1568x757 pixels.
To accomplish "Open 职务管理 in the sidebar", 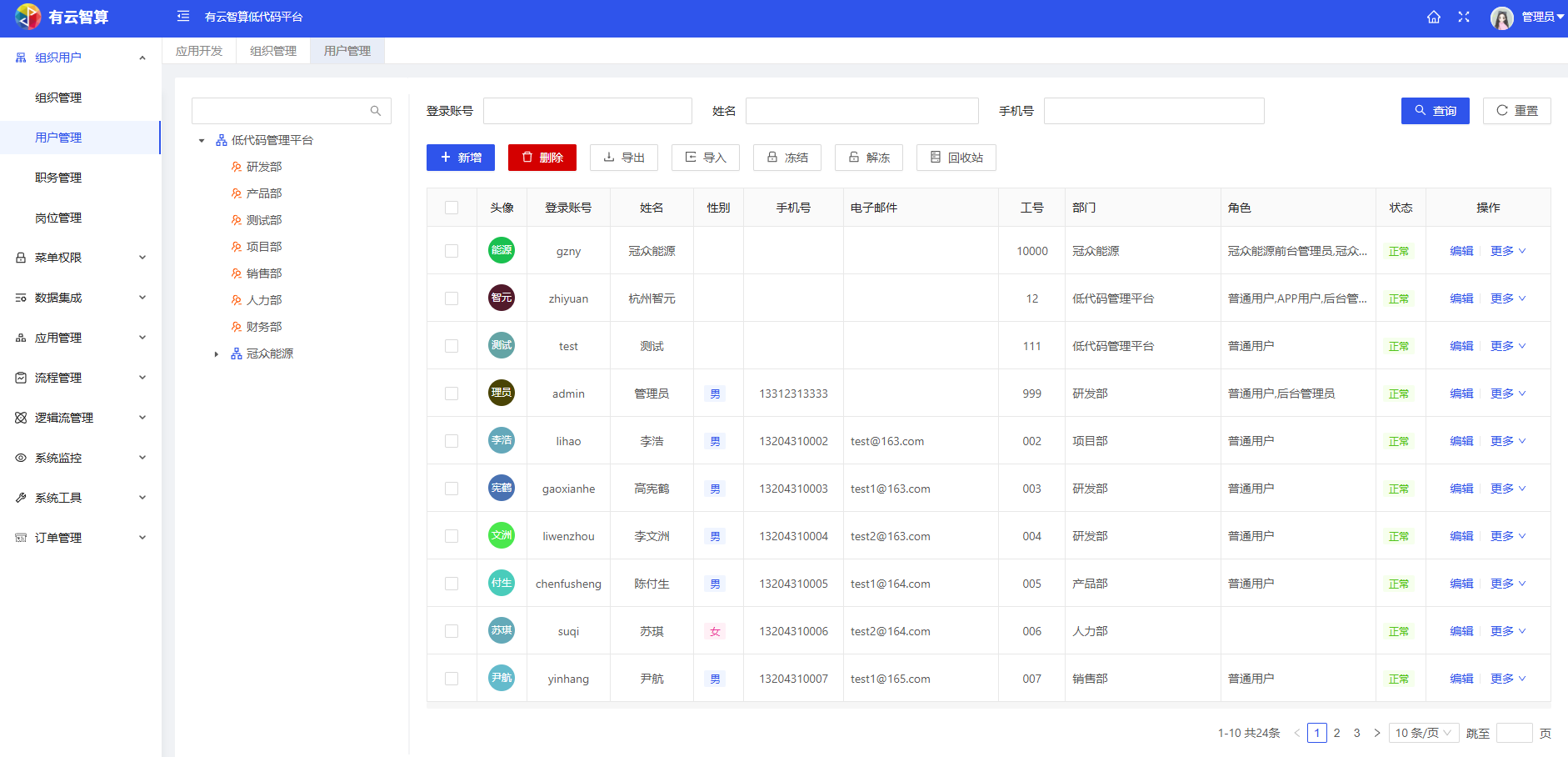I will (x=58, y=178).
